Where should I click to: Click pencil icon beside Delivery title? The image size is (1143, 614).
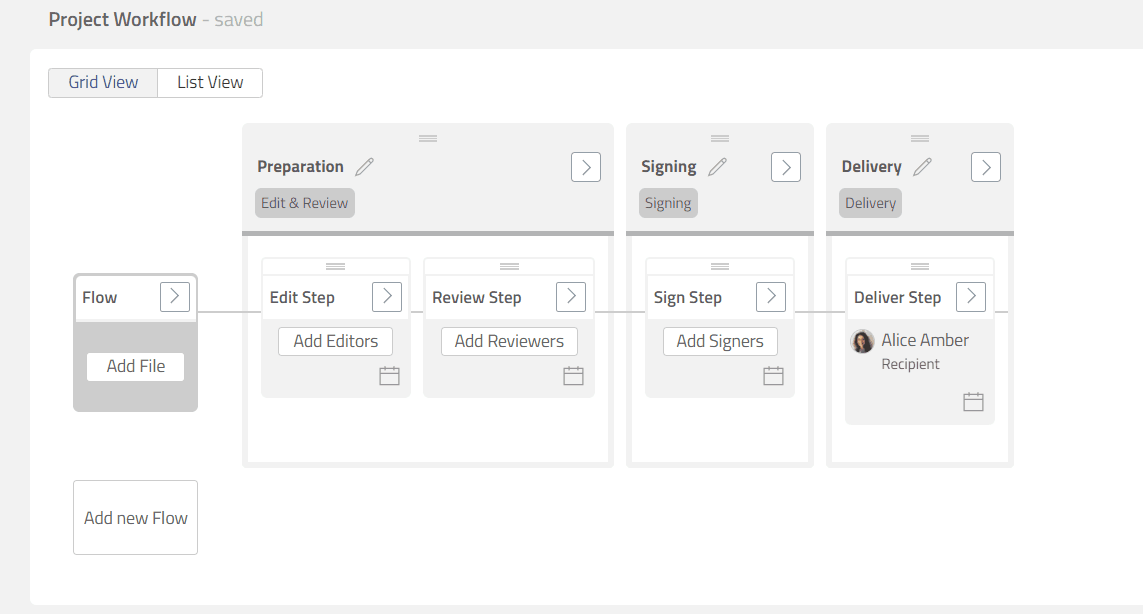(x=922, y=167)
